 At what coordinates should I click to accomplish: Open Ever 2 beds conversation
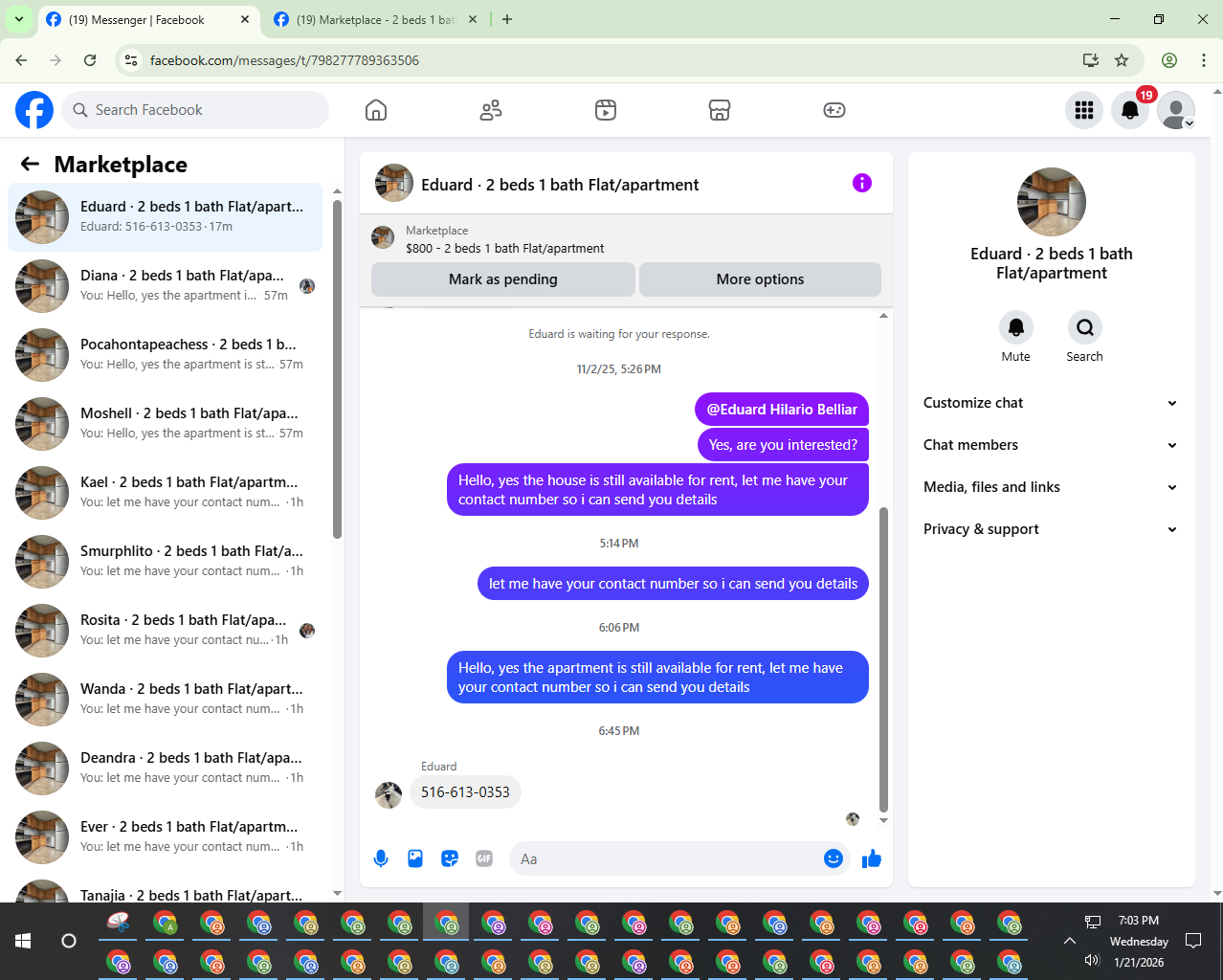(x=165, y=836)
